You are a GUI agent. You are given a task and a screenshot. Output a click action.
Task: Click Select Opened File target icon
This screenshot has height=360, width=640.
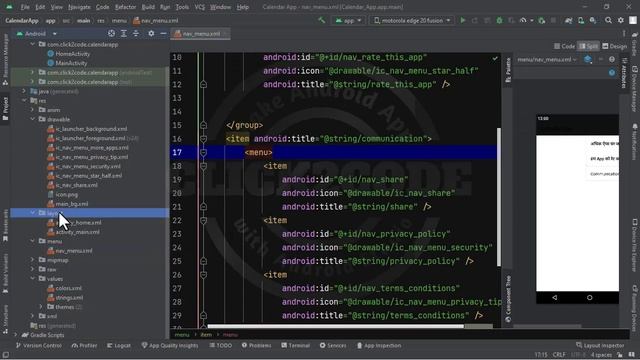[111, 33]
